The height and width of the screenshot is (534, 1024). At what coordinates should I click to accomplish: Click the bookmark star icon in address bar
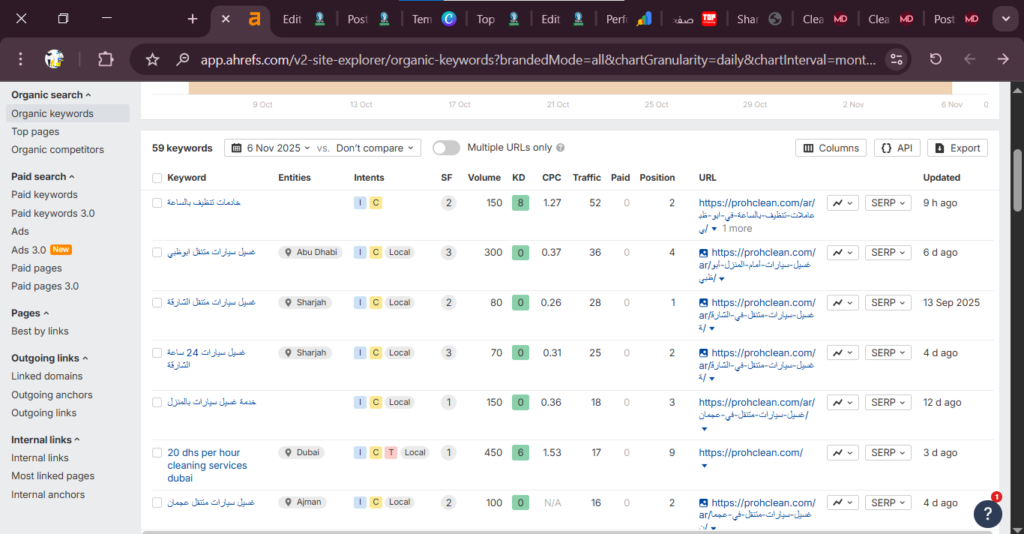tap(153, 60)
